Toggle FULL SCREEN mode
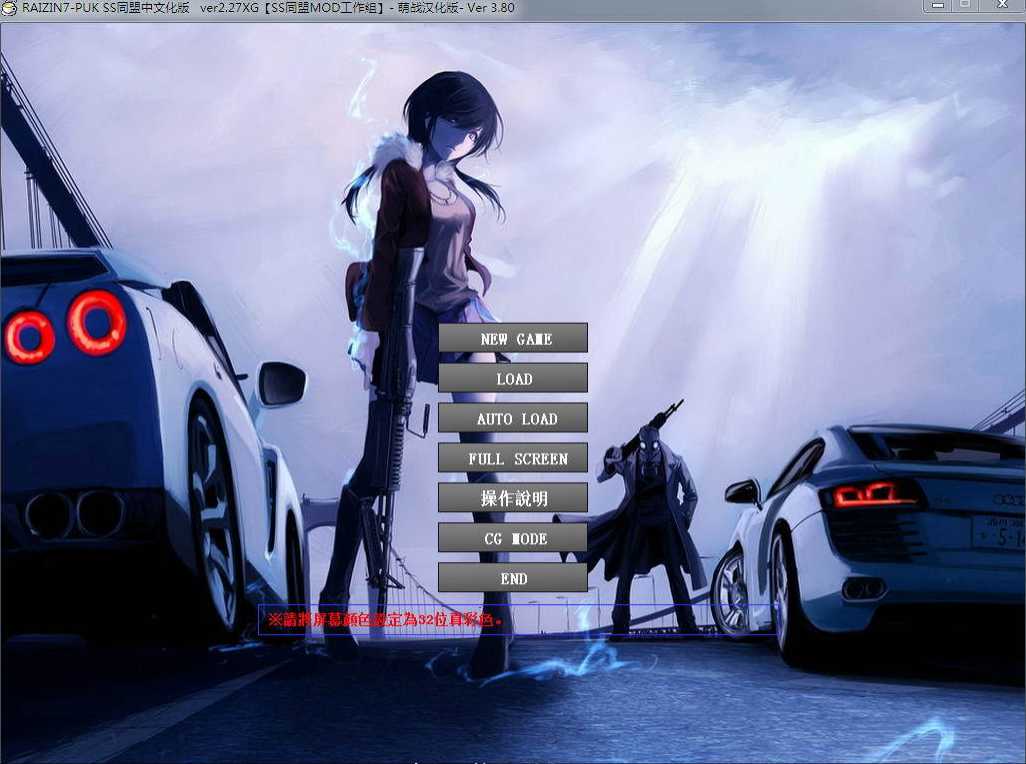1026x764 pixels. [513, 458]
